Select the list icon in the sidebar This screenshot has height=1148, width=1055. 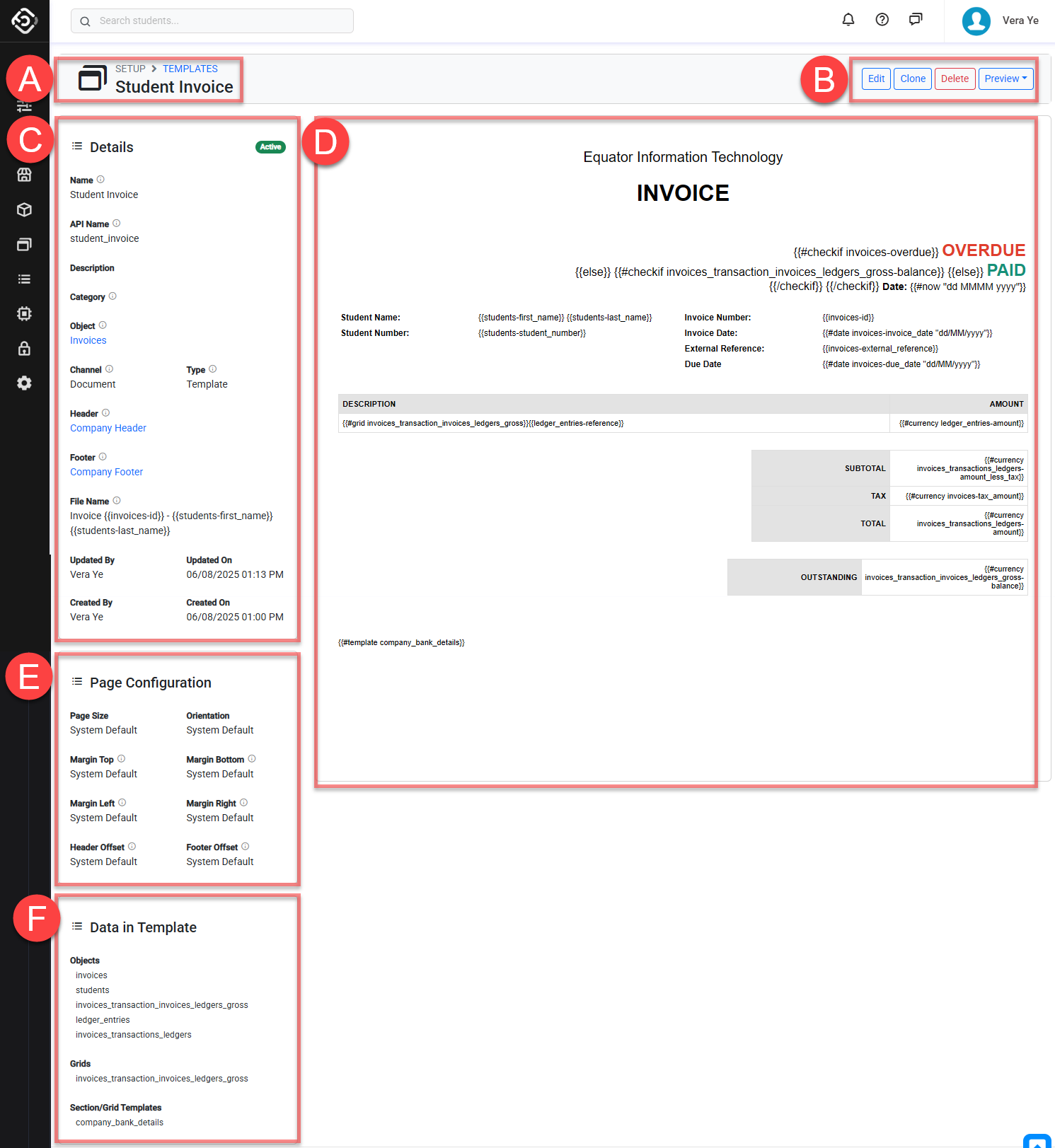click(x=24, y=279)
